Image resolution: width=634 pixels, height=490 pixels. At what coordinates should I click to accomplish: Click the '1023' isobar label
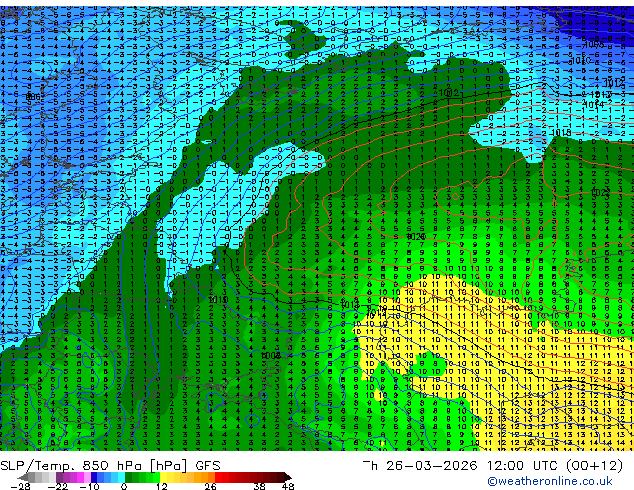click(x=600, y=192)
